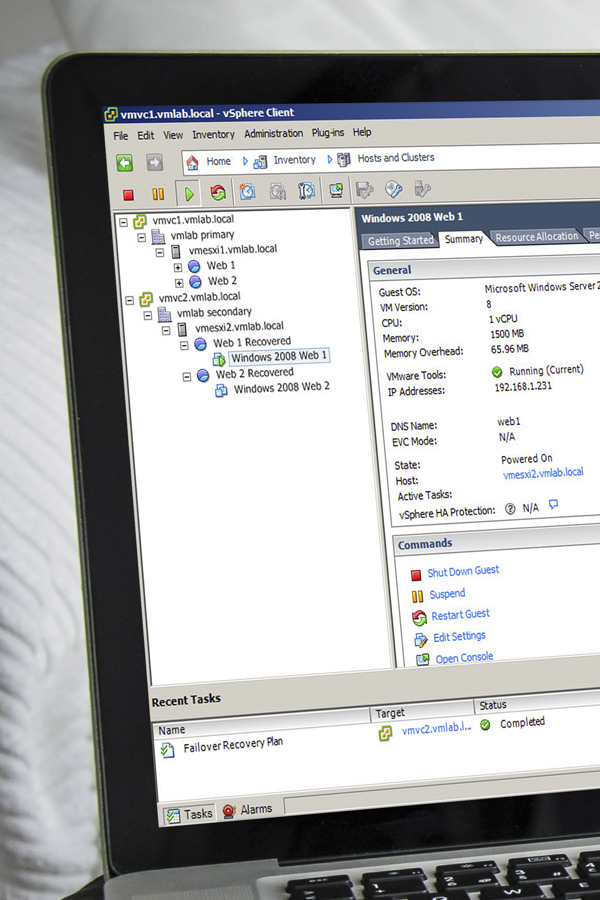
Task: Sort recent tasks by Status column header
Action: [x=537, y=703]
